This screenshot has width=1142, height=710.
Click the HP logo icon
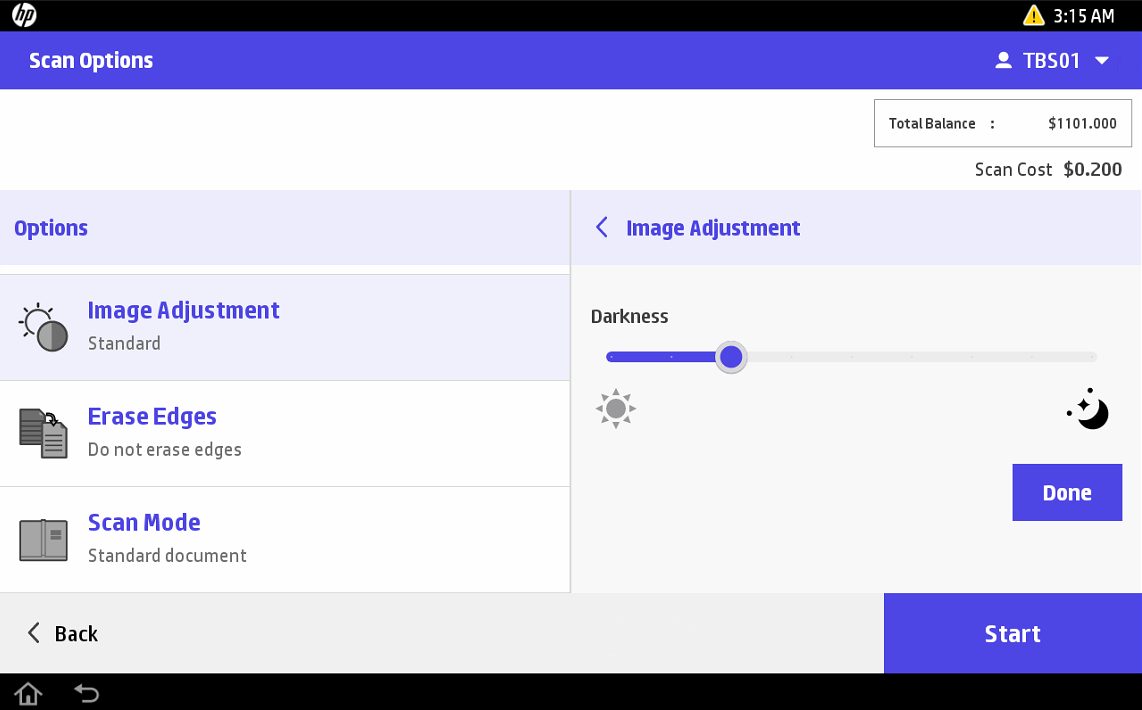pyautogui.click(x=24, y=15)
